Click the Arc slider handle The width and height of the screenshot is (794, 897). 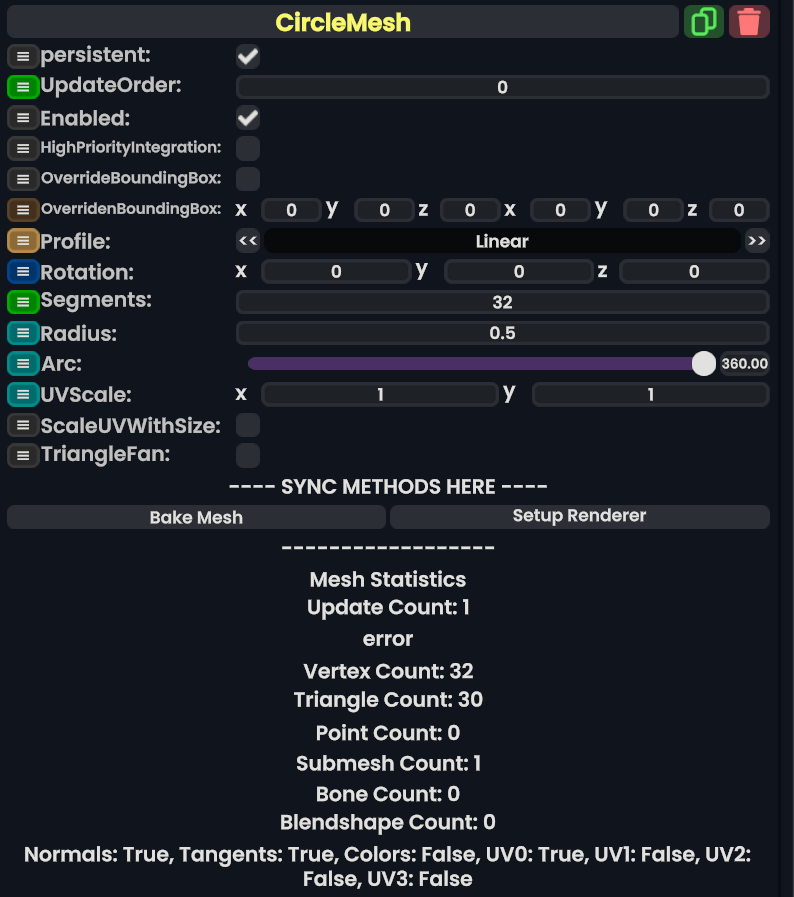coord(704,363)
